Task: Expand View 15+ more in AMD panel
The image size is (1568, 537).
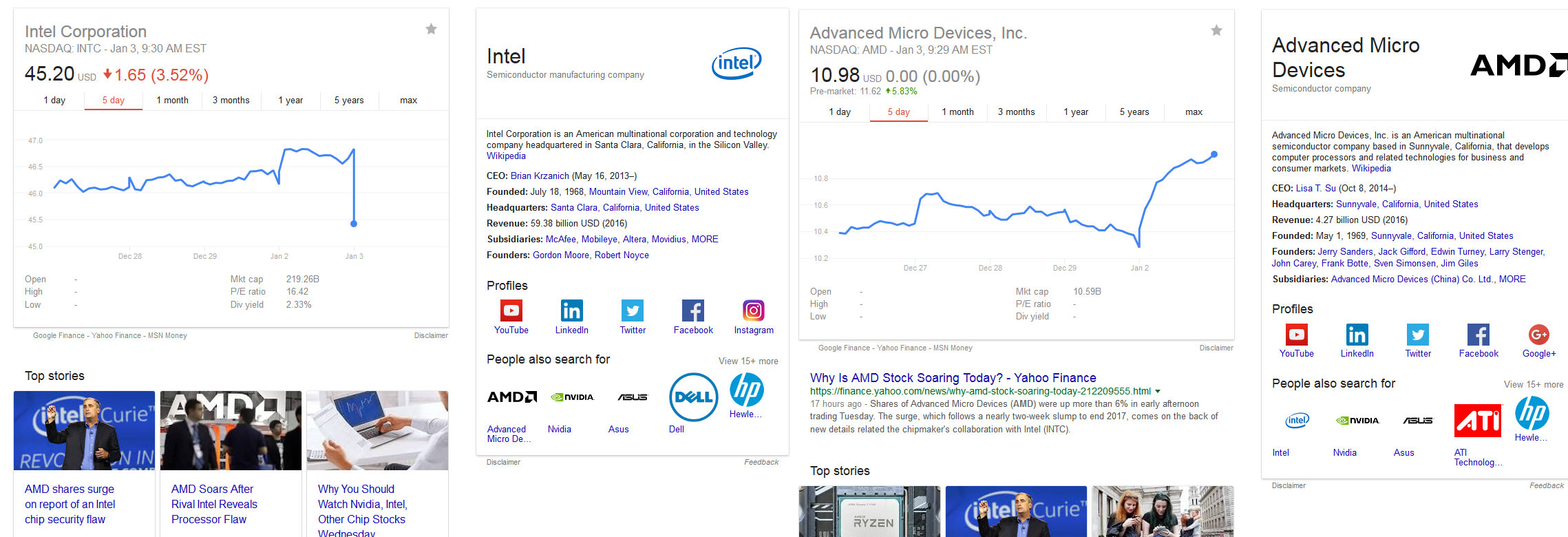Action: [x=1533, y=384]
